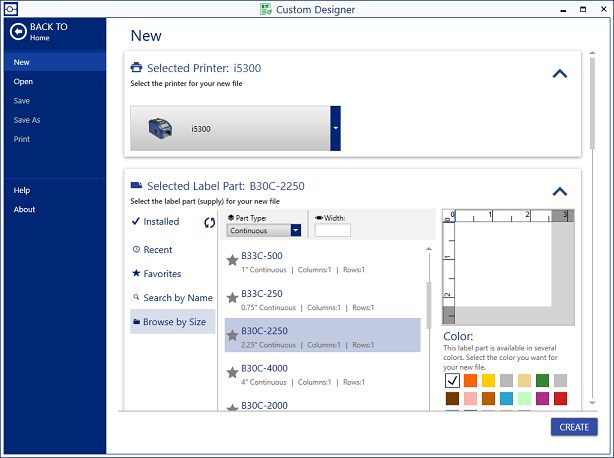Pick the red color swatch
Screen dimensions: 614x458
(560, 398)
